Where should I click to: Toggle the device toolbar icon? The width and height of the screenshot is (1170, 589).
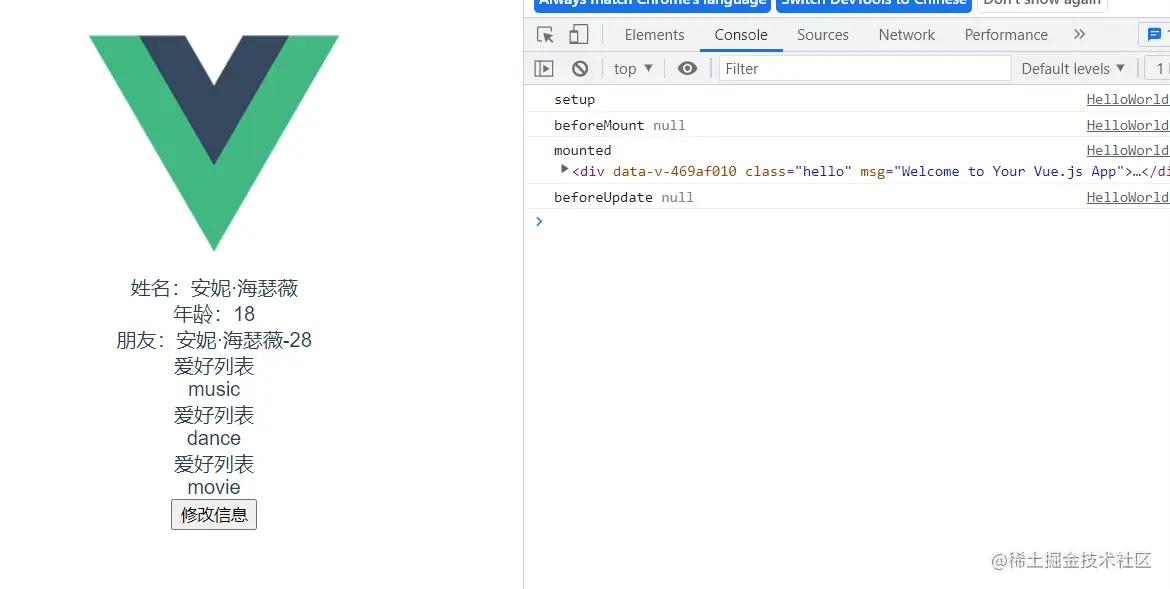(578, 34)
